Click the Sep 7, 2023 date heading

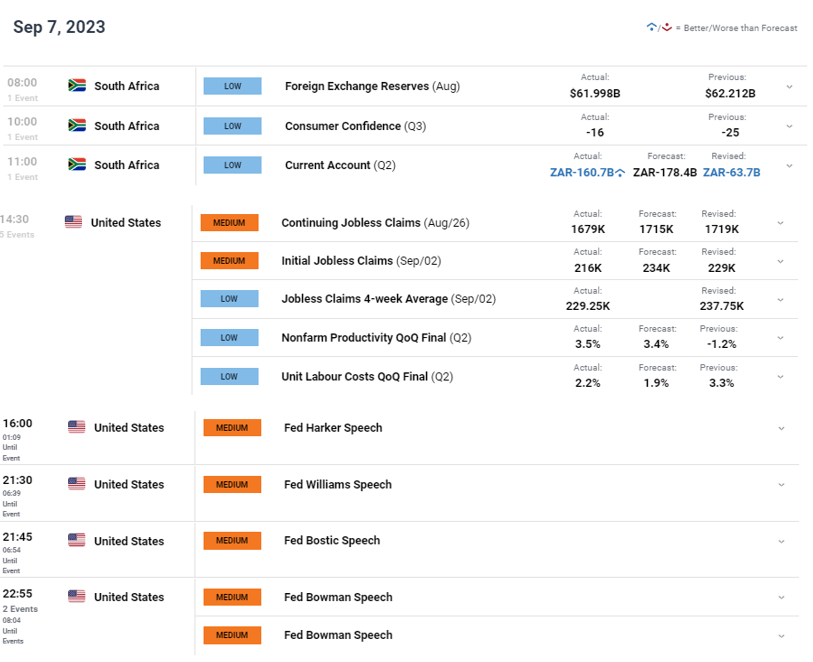click(x=59, y=27)
